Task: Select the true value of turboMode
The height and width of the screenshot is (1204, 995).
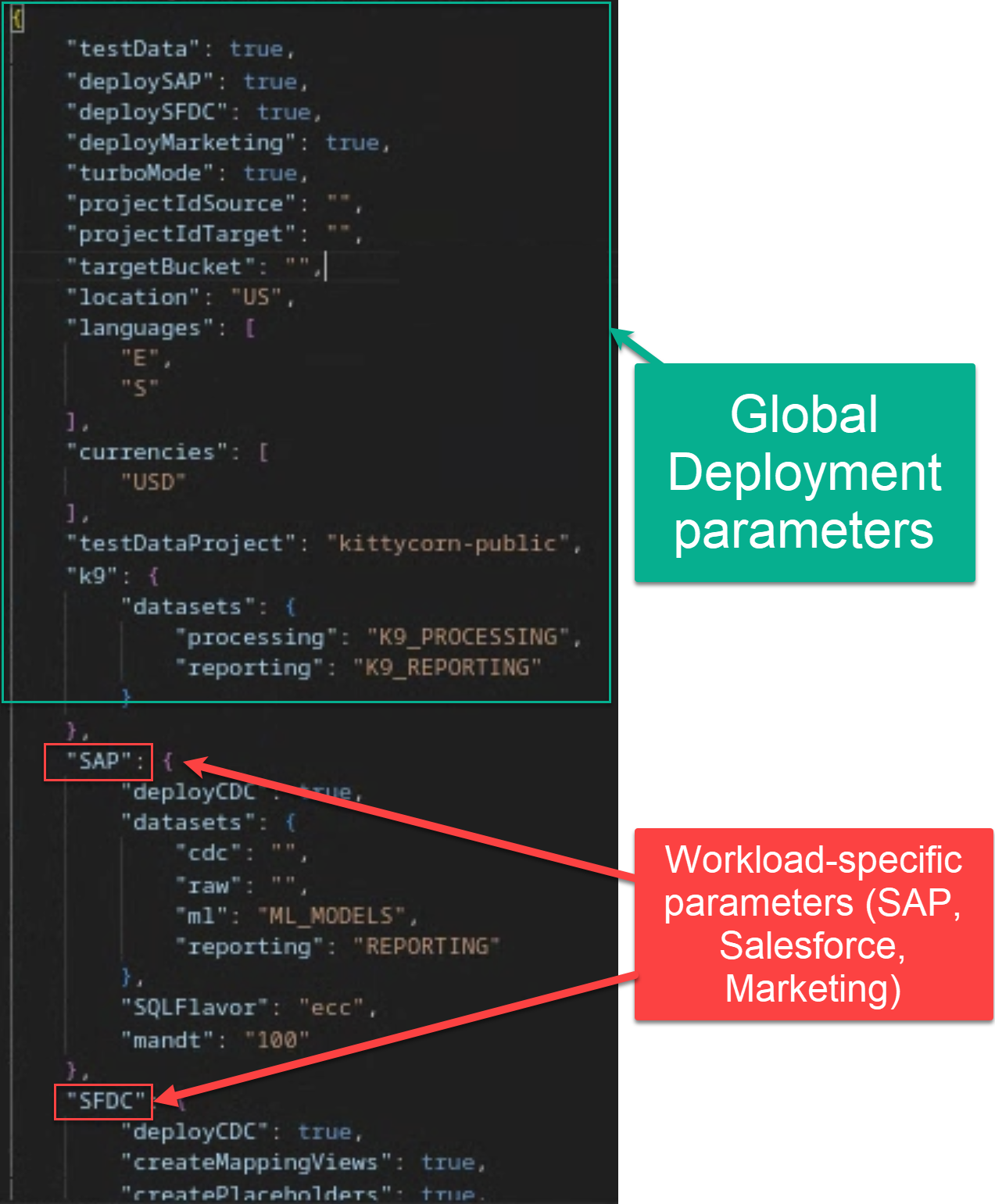Action: (x=270, y=173)
